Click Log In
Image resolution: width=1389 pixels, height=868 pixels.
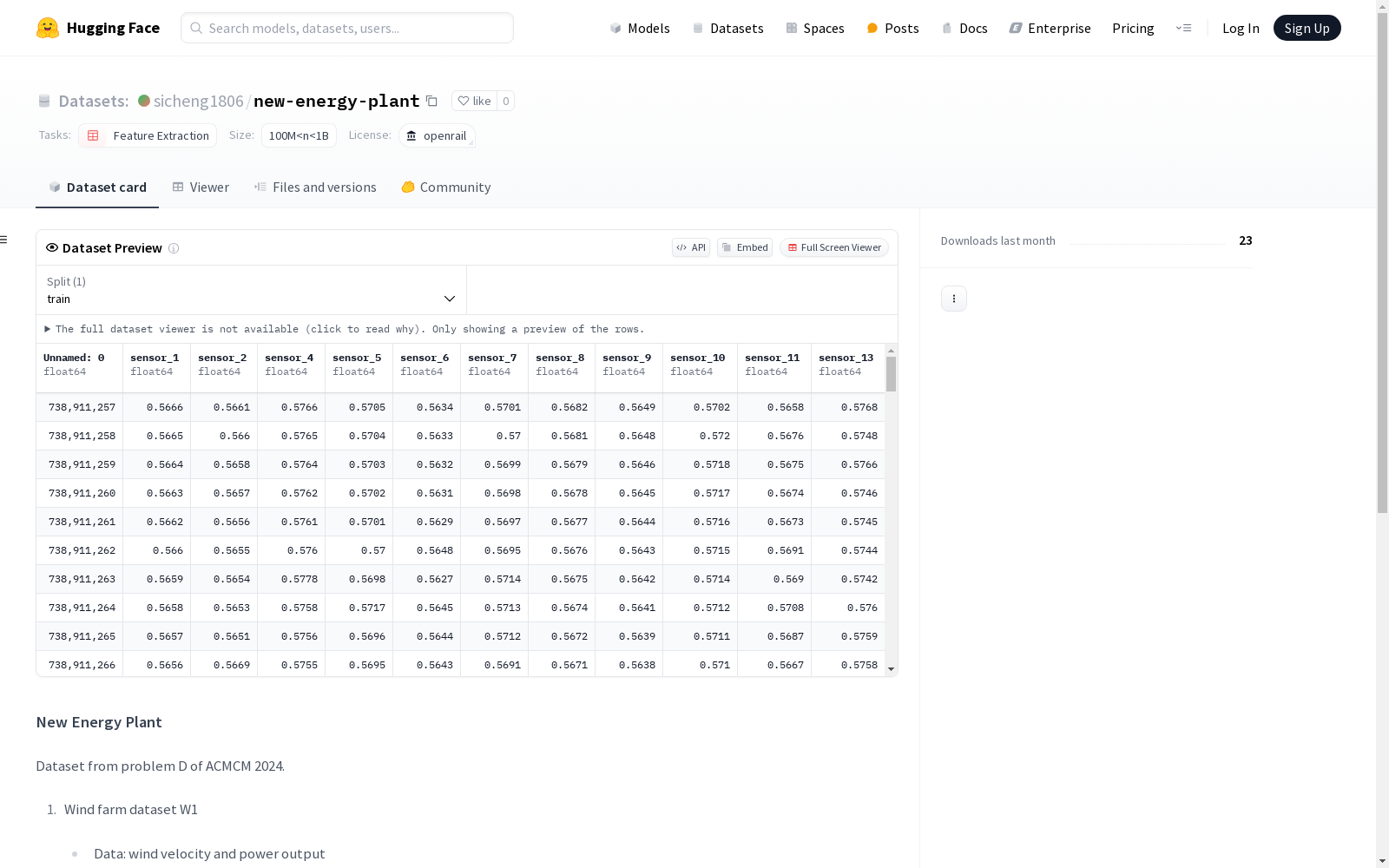coord(1241,28)
